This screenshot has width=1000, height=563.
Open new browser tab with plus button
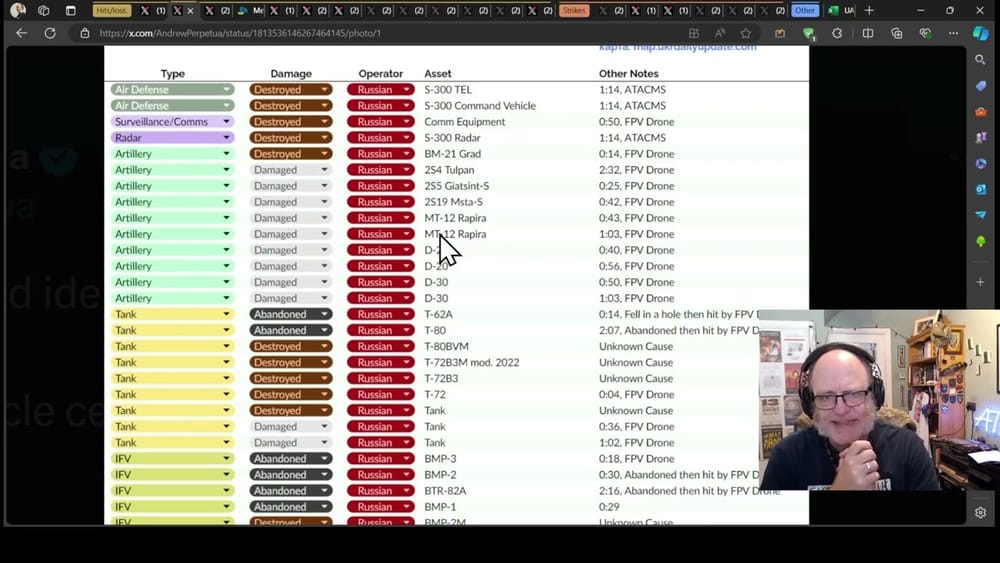869,10
